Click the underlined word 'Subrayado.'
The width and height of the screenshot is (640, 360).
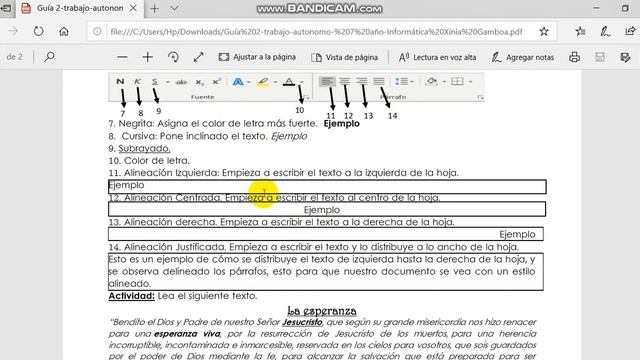pos(144,148)
